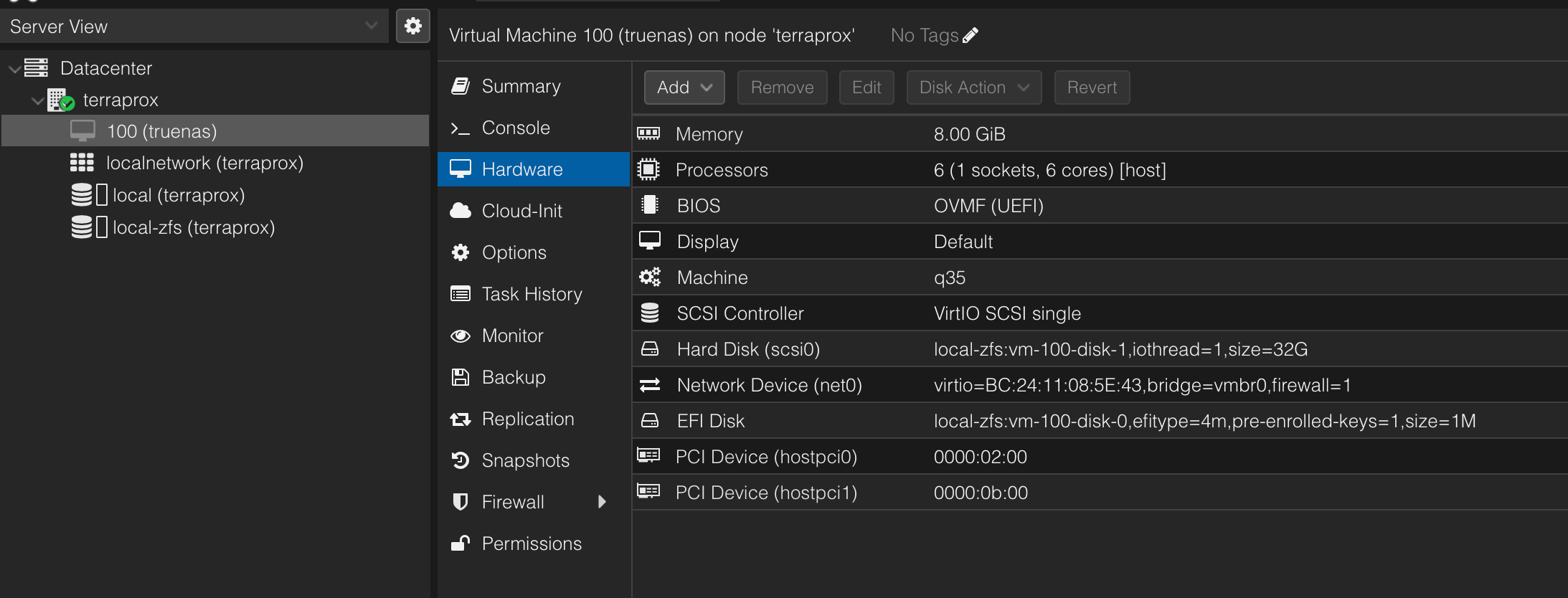
Task: Click the Remove button
Action: coord(783,87)
